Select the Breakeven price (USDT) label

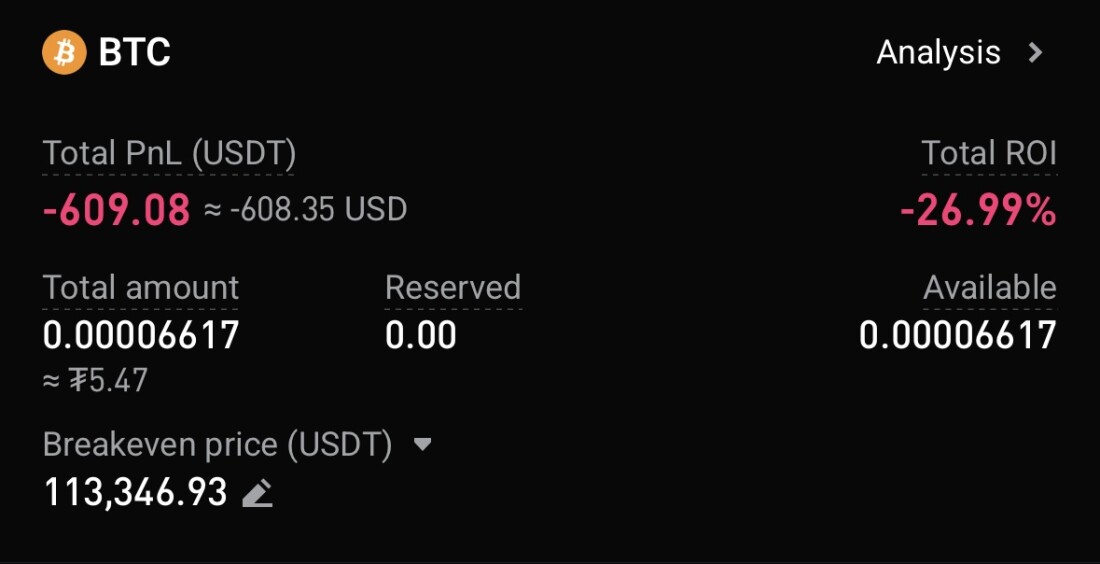click(x=217, y=444)
